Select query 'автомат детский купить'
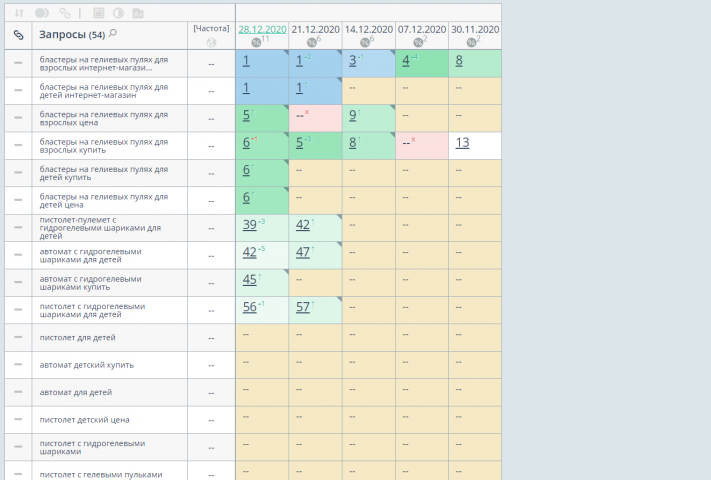 (x=87, y=365)
